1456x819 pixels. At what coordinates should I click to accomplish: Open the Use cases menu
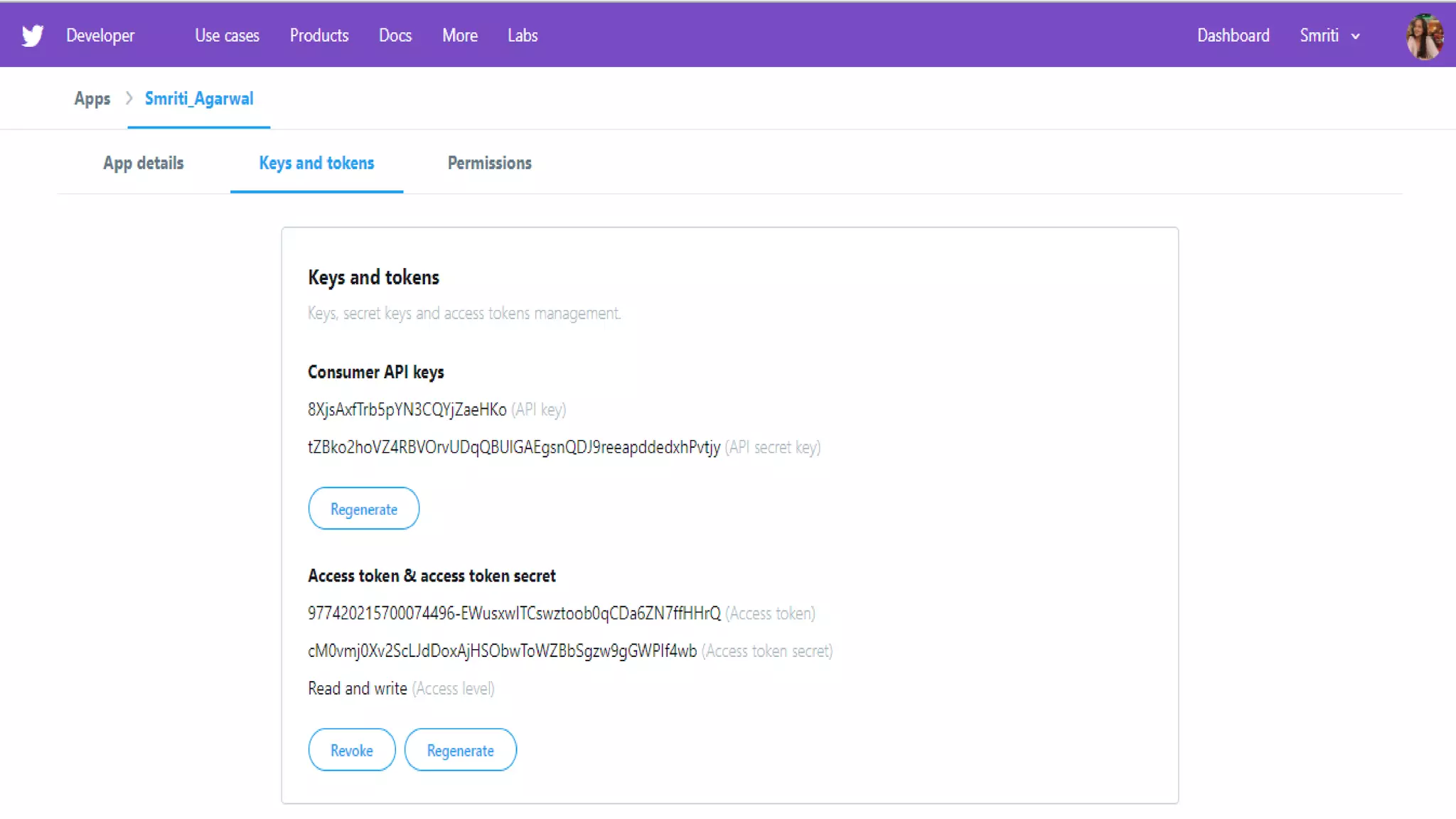coord(227,36)
